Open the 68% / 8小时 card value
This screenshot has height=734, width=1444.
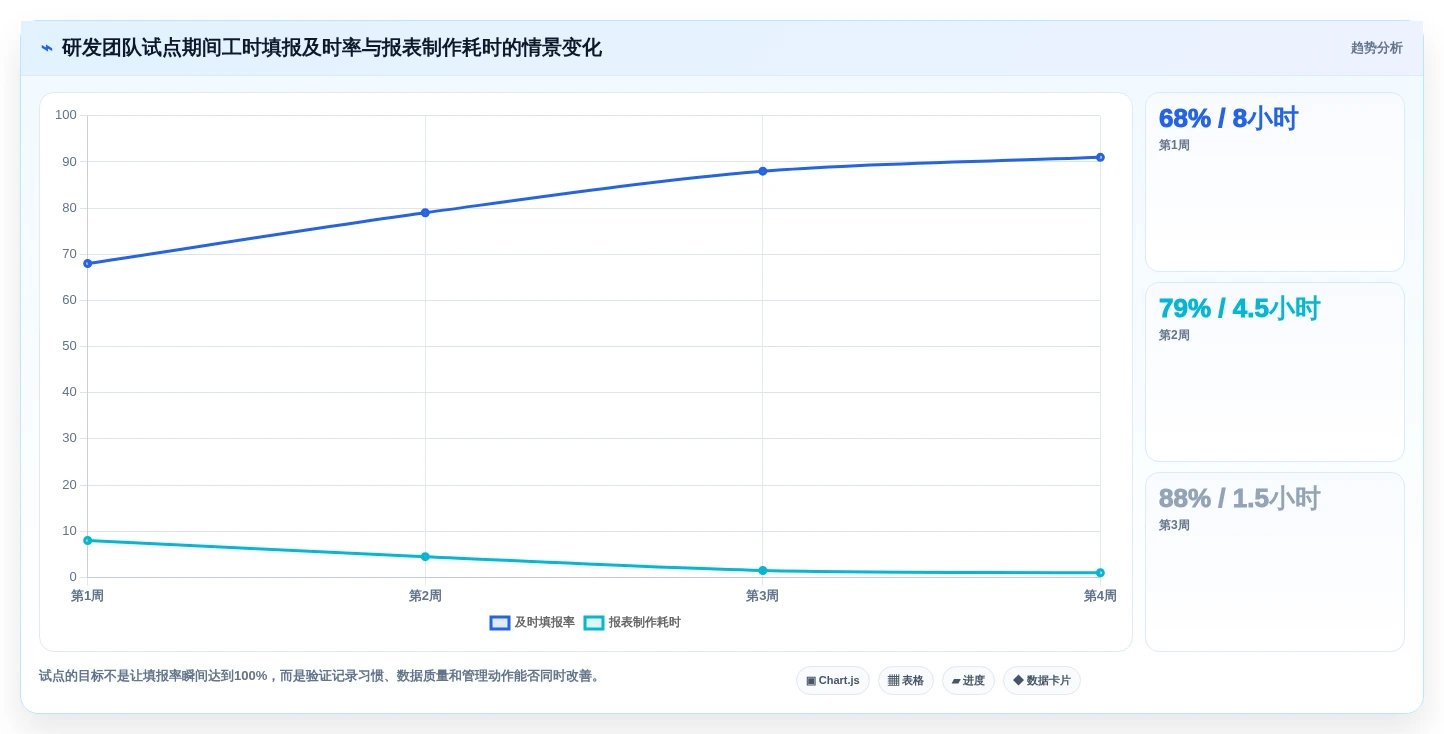tap(1228, 119)
